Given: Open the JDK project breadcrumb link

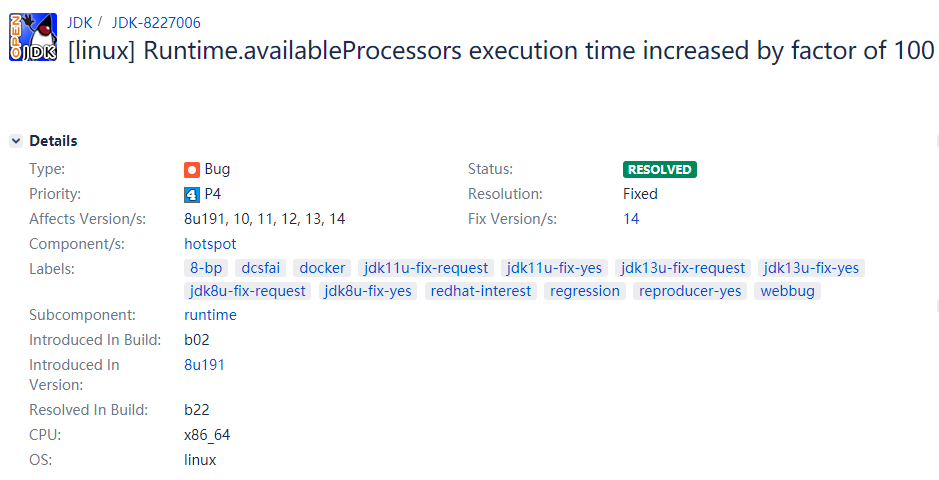Looking at the screenshot, I should coord(79,23).
